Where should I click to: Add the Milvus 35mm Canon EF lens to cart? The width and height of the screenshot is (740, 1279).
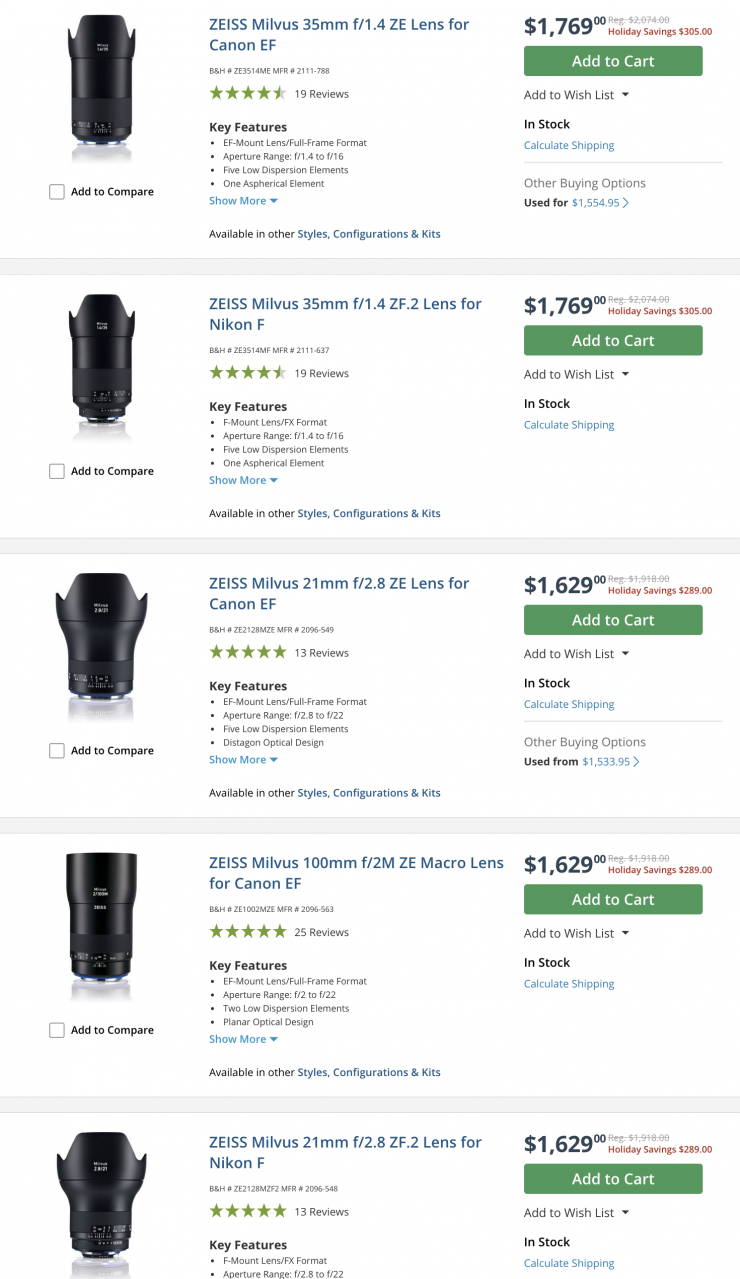(613, 61)
